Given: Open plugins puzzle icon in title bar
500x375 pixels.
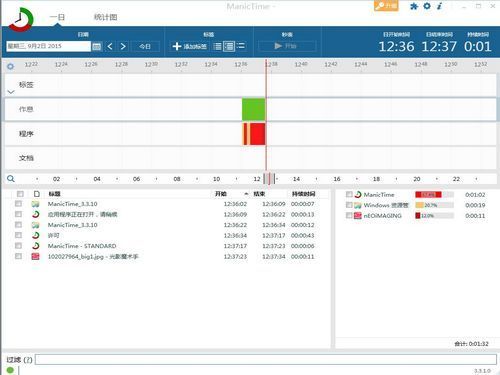Looking at the screenshot, I should (414, 6).
